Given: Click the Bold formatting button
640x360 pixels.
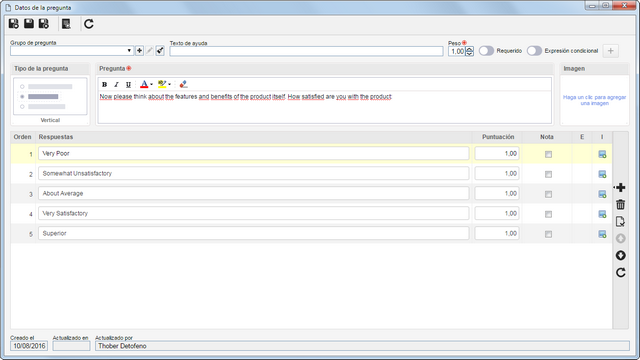Looking at the screenshot, I should [x=104, y=84].
